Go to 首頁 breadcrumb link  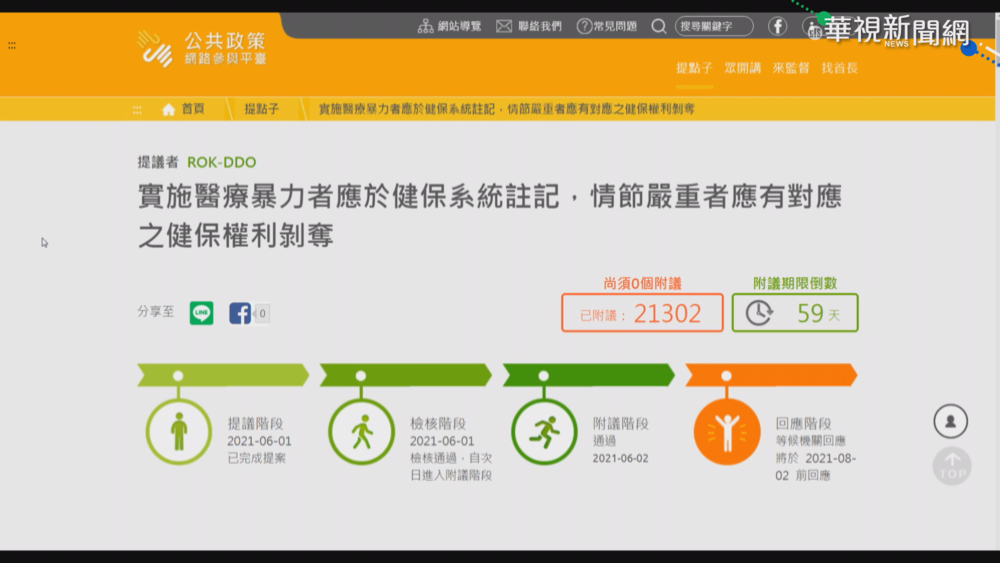click(193, 109)
